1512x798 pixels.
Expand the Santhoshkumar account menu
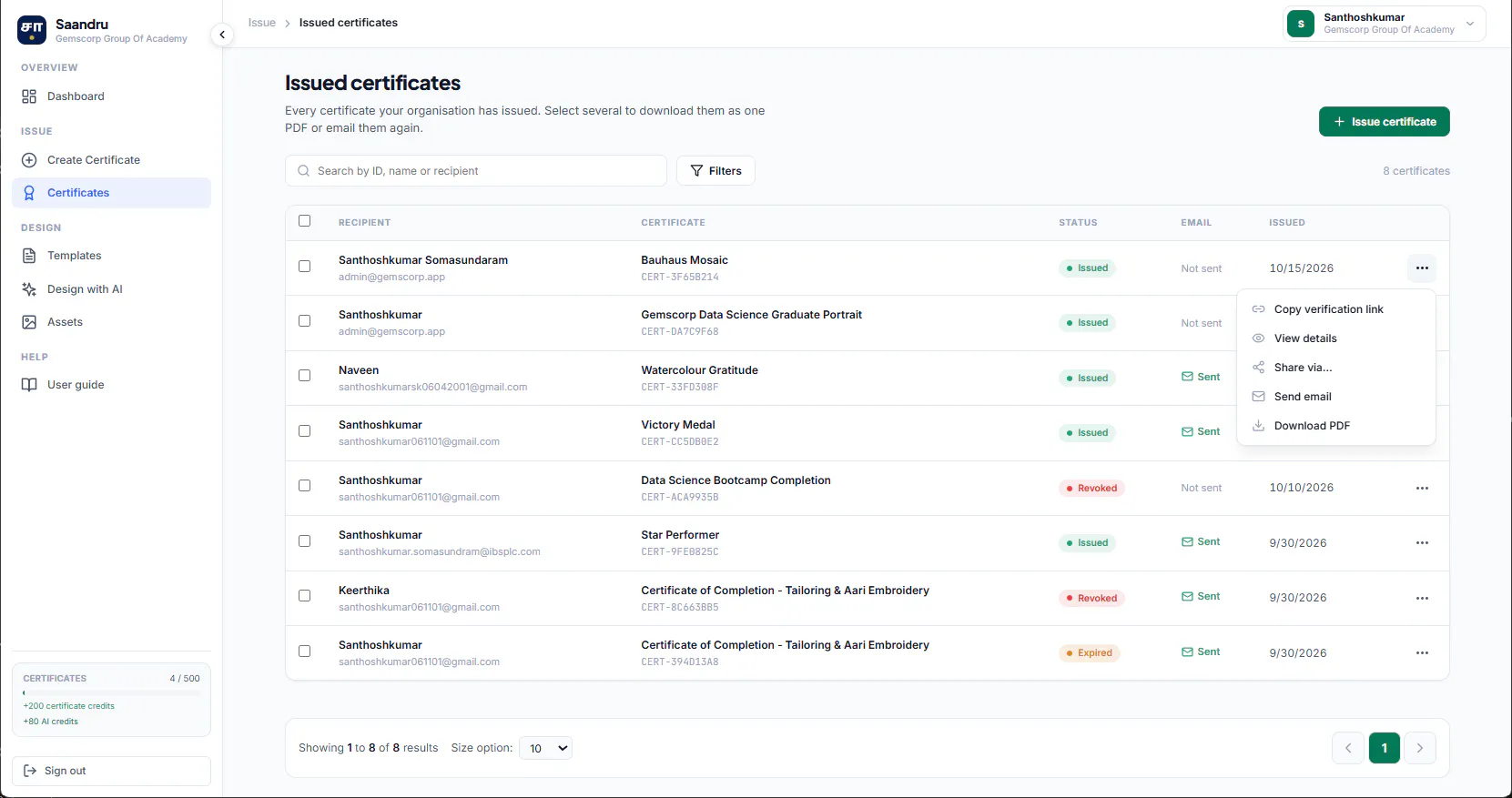click(x=1384, y=24)
